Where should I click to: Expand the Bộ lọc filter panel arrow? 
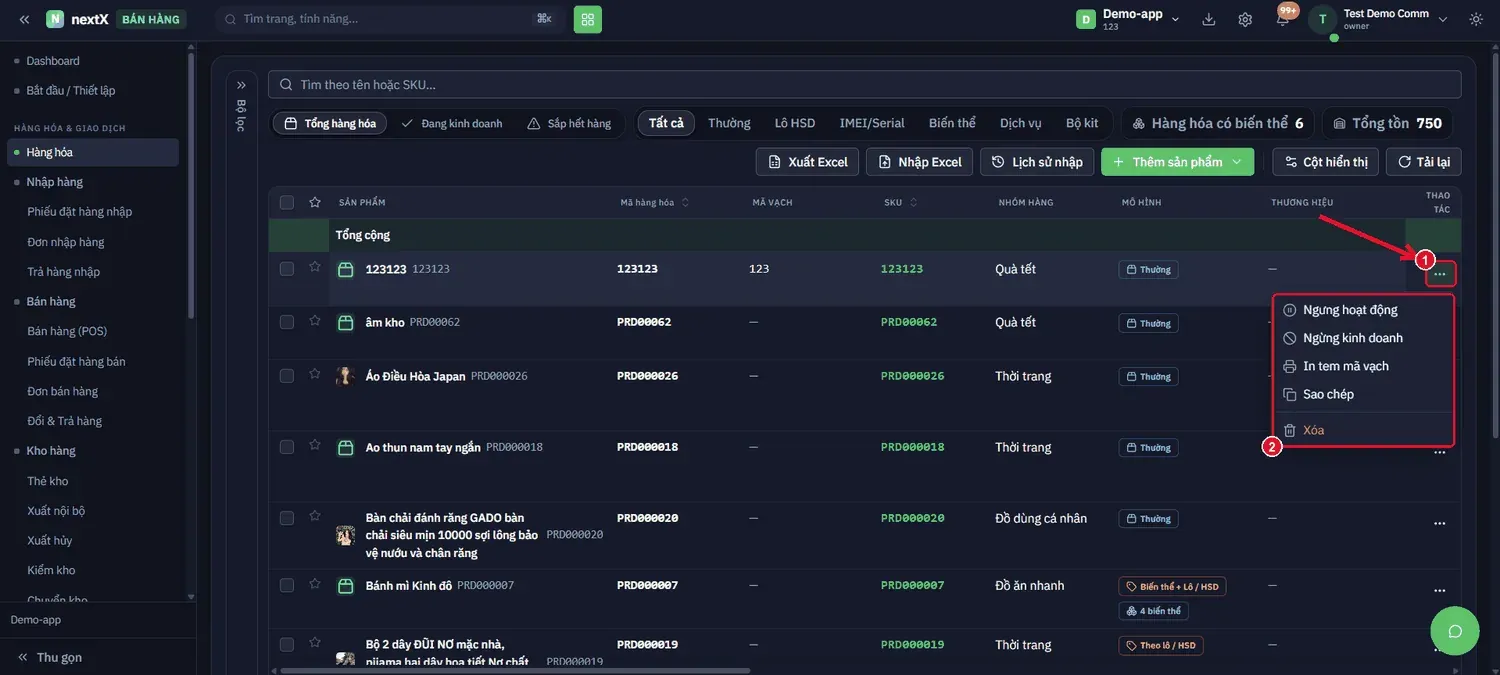[x=241, y=85]
